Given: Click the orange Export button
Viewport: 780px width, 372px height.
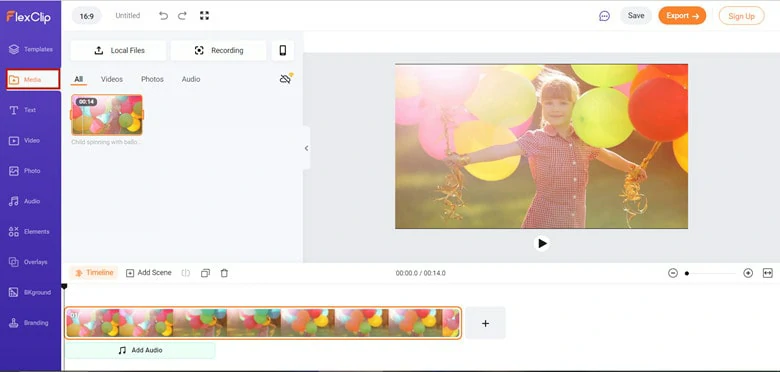Looking at the screenshot, I should coord(682,16).
